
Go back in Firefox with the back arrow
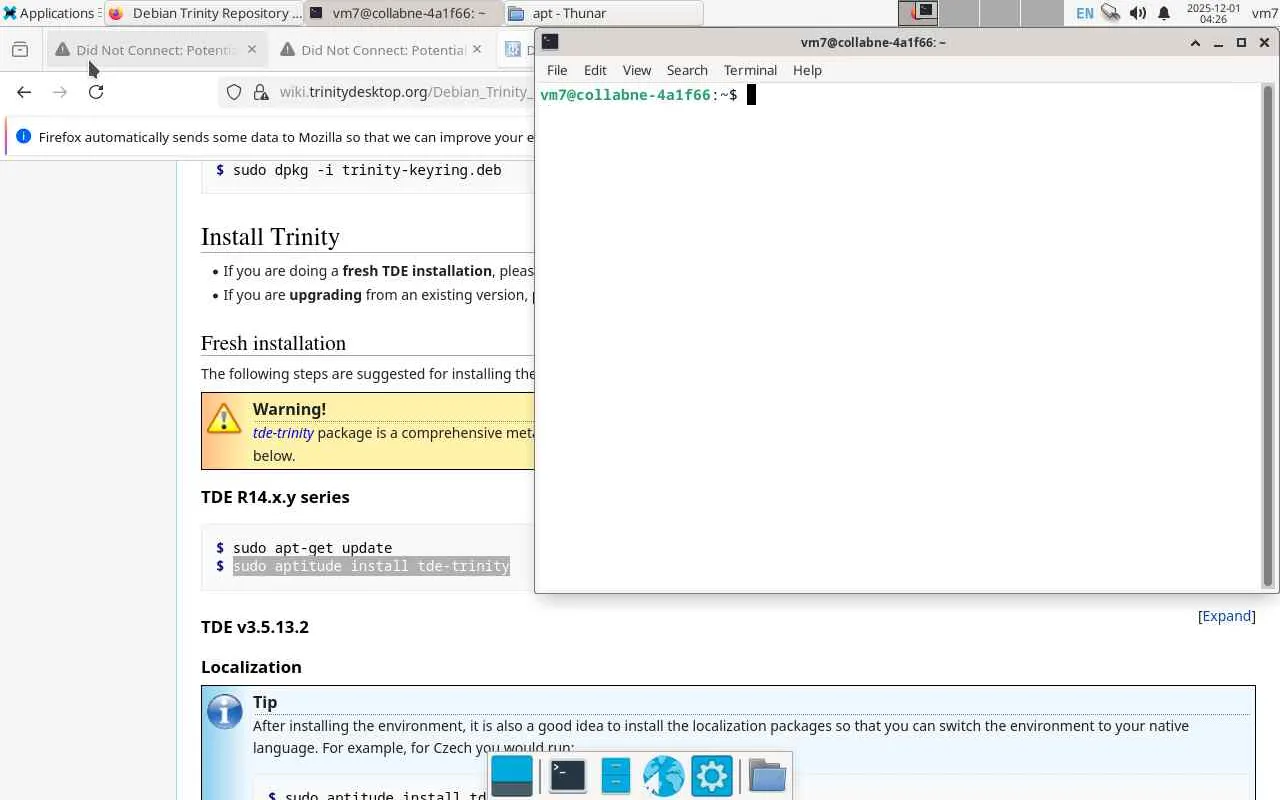click(x=24, y=92)
